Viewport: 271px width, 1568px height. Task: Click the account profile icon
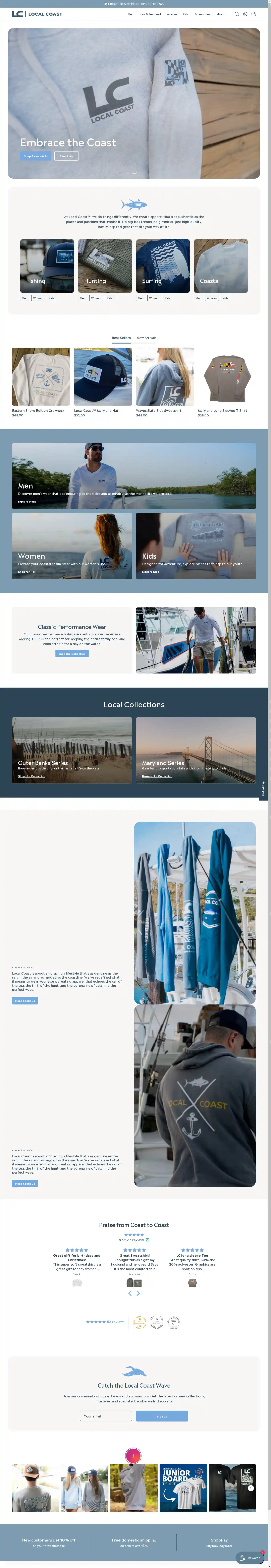click(246, 14)
